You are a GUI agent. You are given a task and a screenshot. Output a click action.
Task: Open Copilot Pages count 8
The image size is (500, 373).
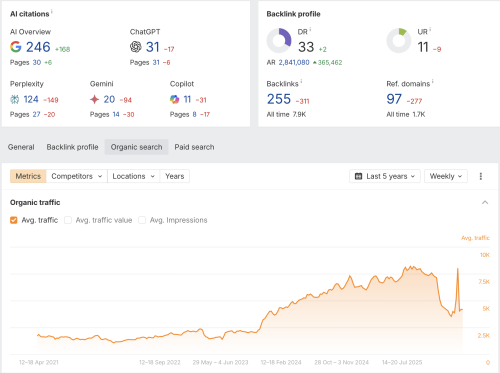(194, 114)
